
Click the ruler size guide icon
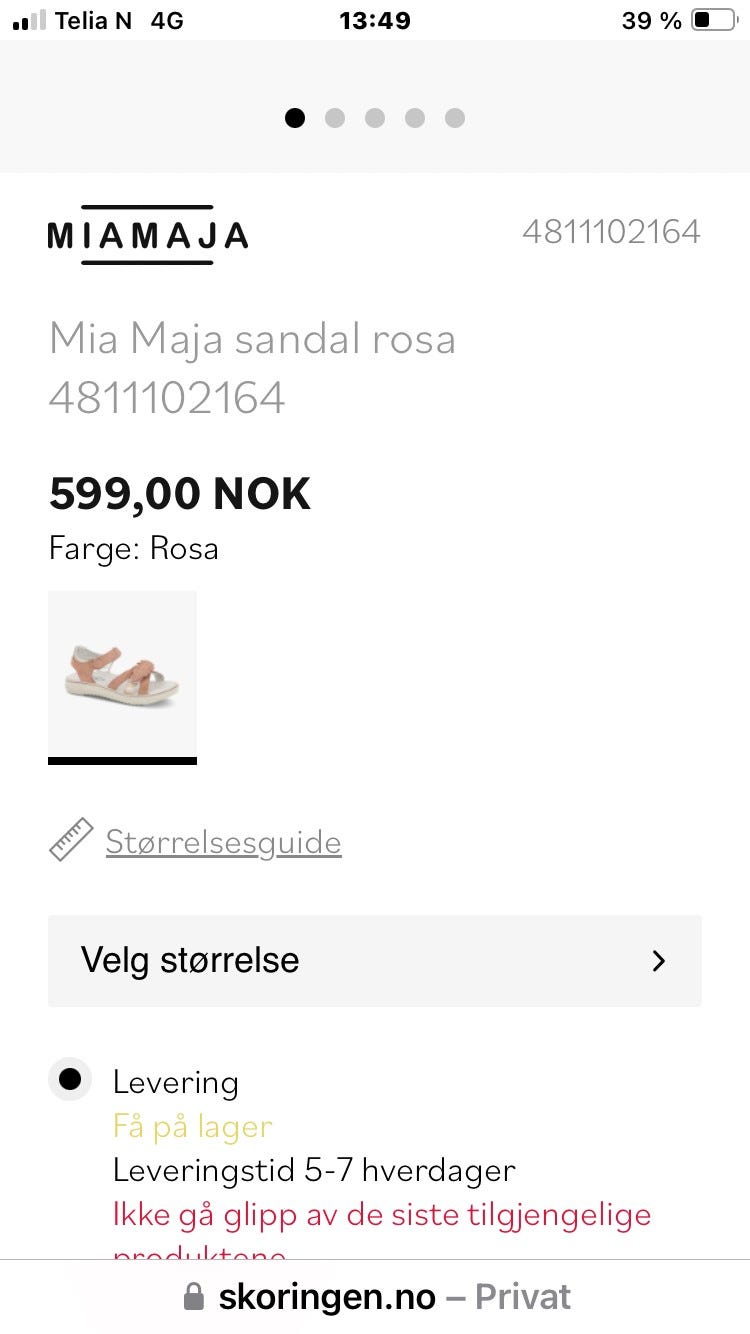coord(71,841)
